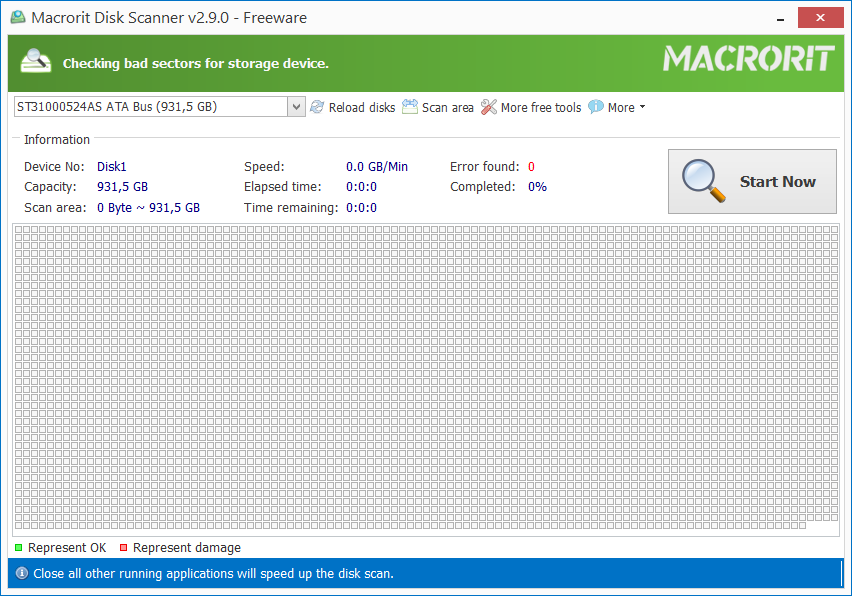Click the blue Disk1 device link

111,166
